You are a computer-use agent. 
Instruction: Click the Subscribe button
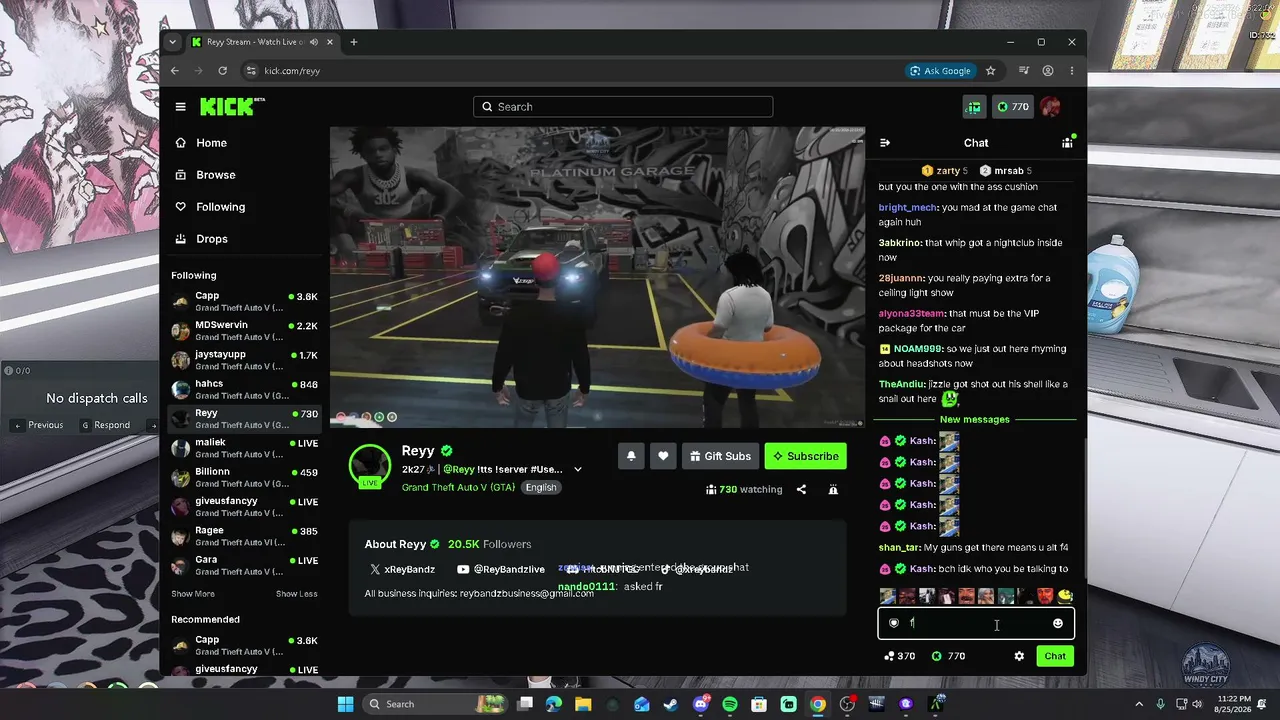click(x=806, y=456)
